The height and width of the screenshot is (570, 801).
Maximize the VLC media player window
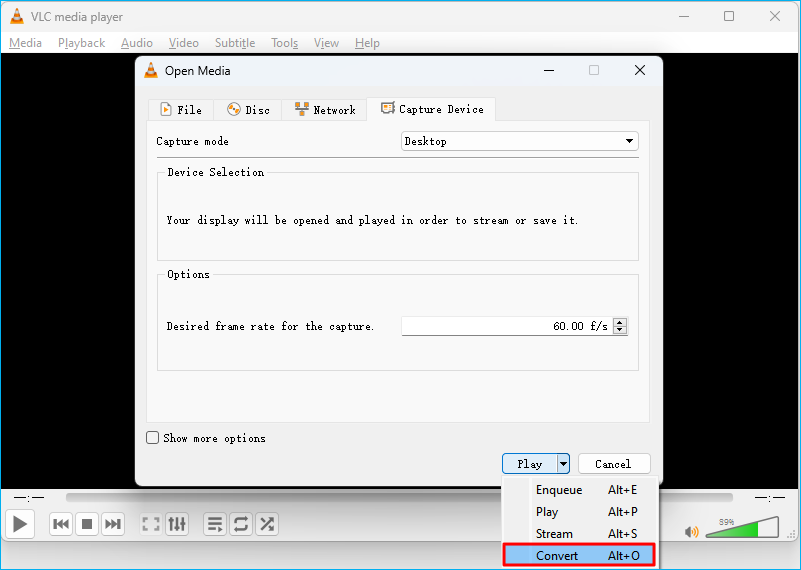[729, 16]
